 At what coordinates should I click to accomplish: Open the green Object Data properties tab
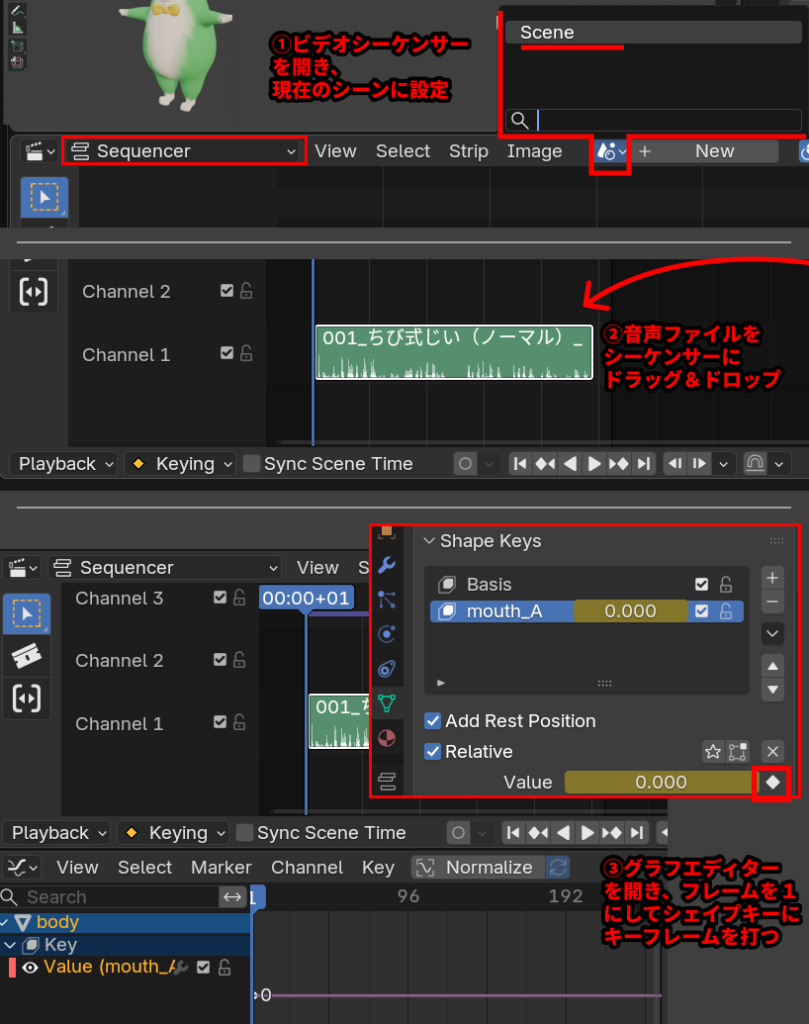(387, 704)
